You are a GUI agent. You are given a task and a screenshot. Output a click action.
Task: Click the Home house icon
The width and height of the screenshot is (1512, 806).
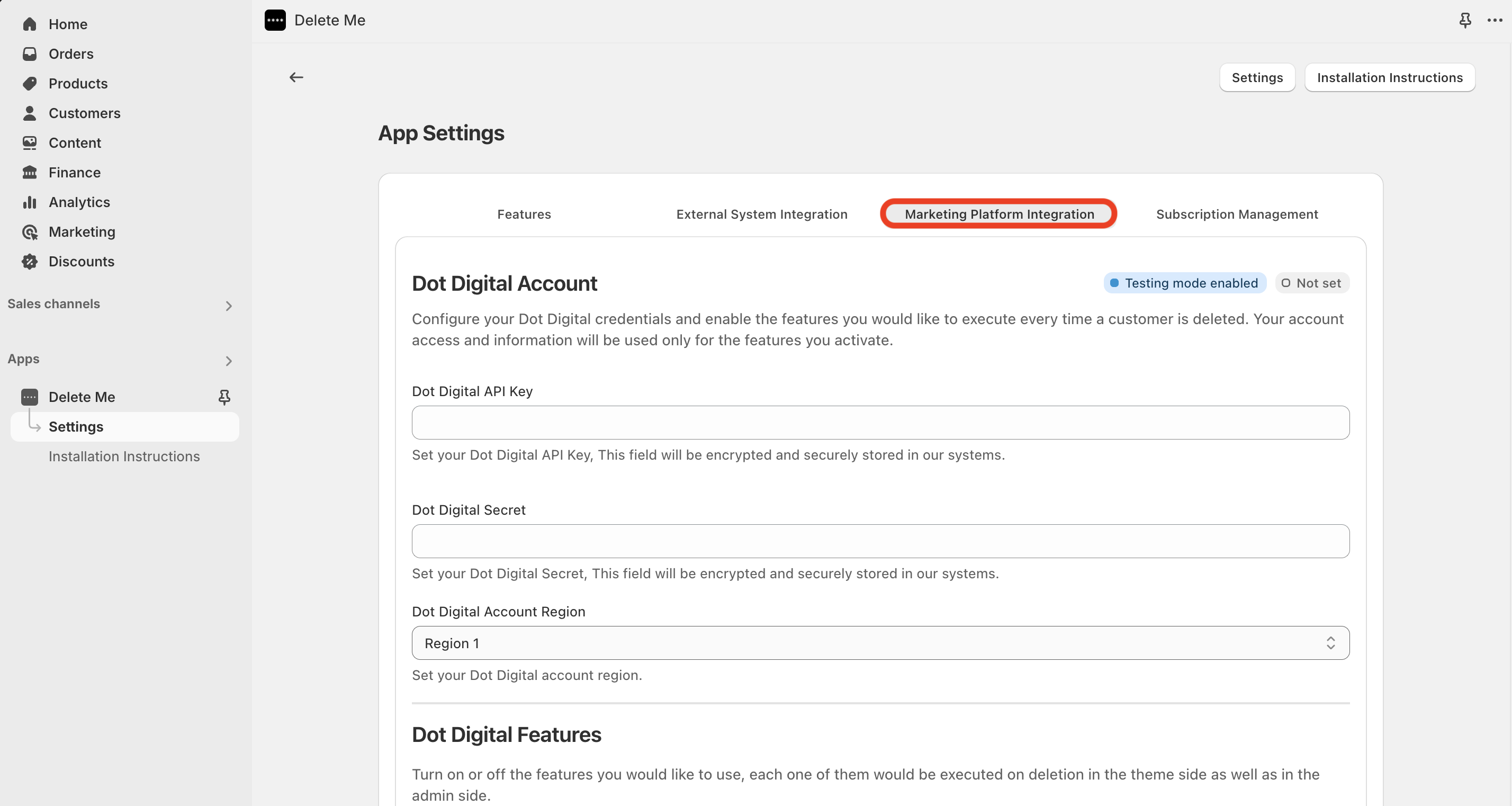(29, 24)
